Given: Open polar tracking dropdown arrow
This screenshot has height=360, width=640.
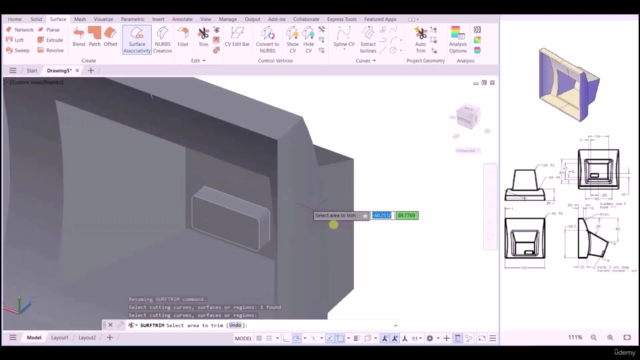Looking at the screenshot, I should click(x=305, y=338).
